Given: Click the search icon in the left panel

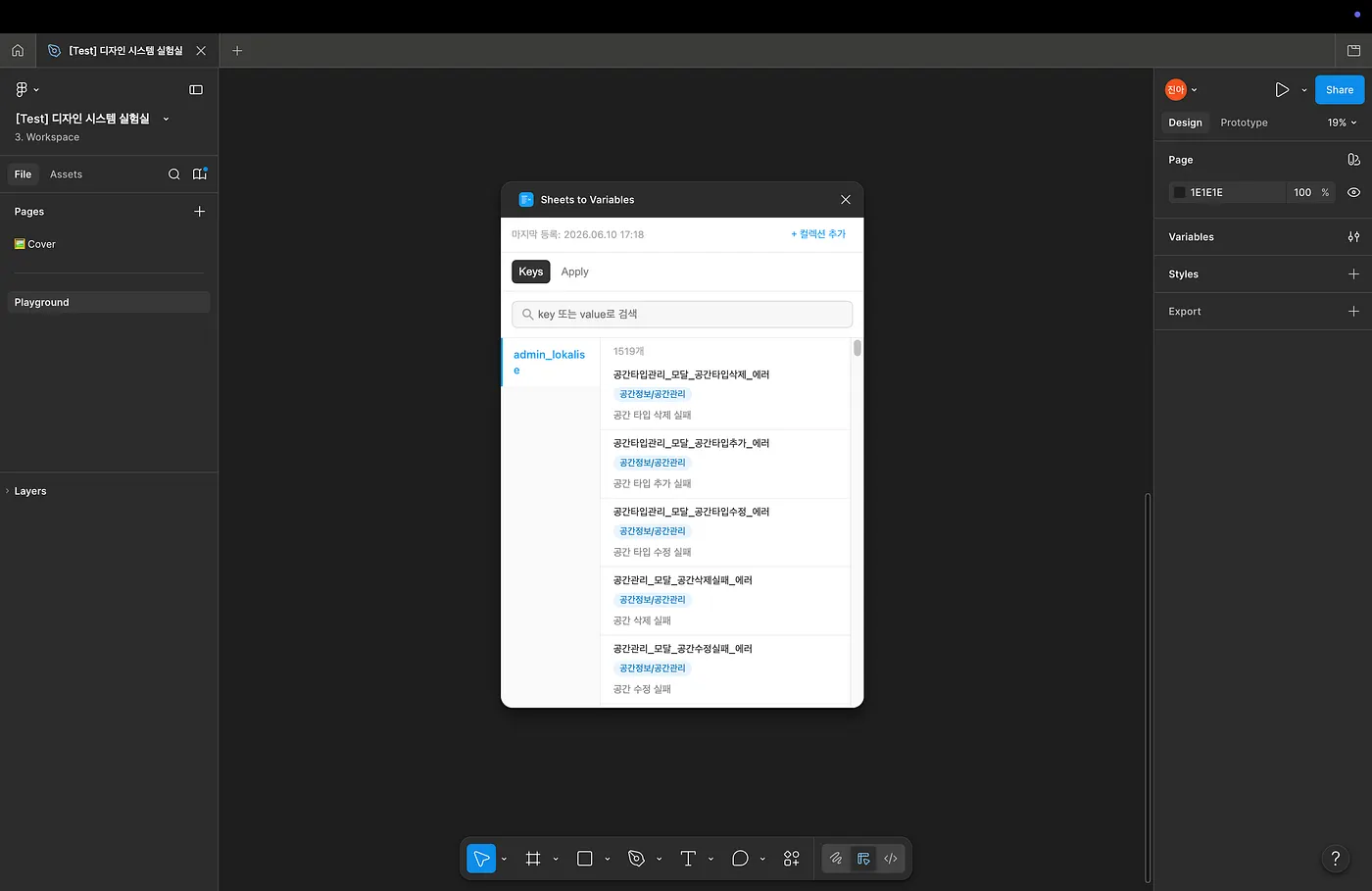Looking at the screenshot, I should click(173, 174).
